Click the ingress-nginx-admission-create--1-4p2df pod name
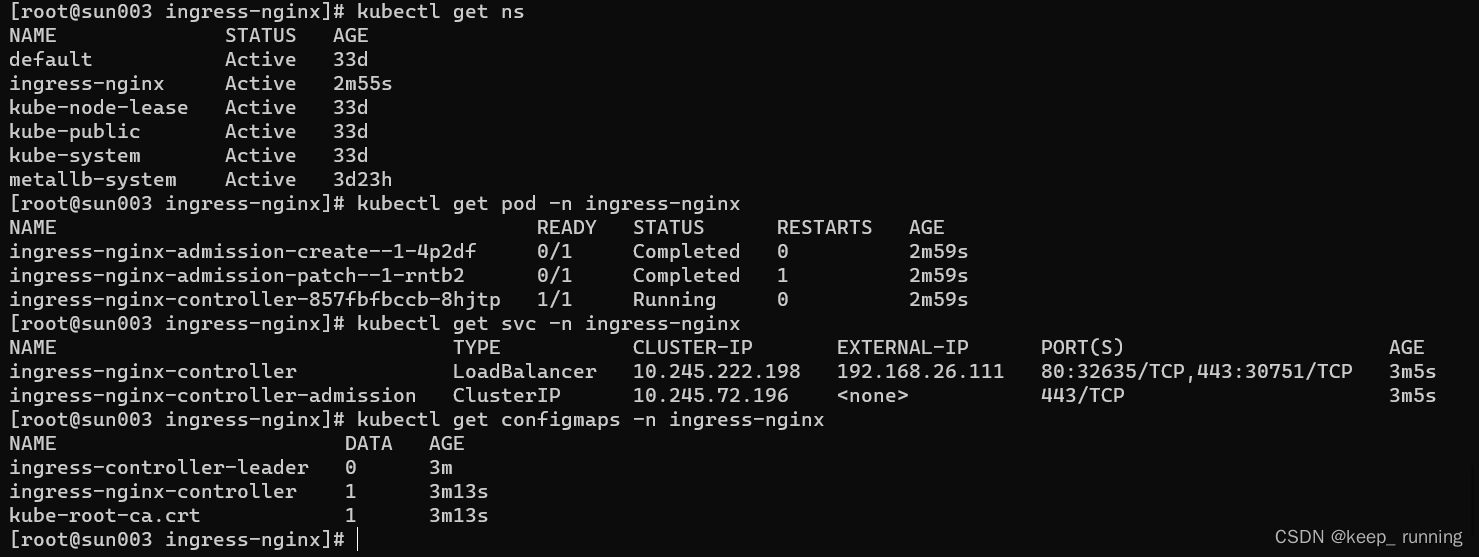1479x557 pixels. tap(243, 252)
